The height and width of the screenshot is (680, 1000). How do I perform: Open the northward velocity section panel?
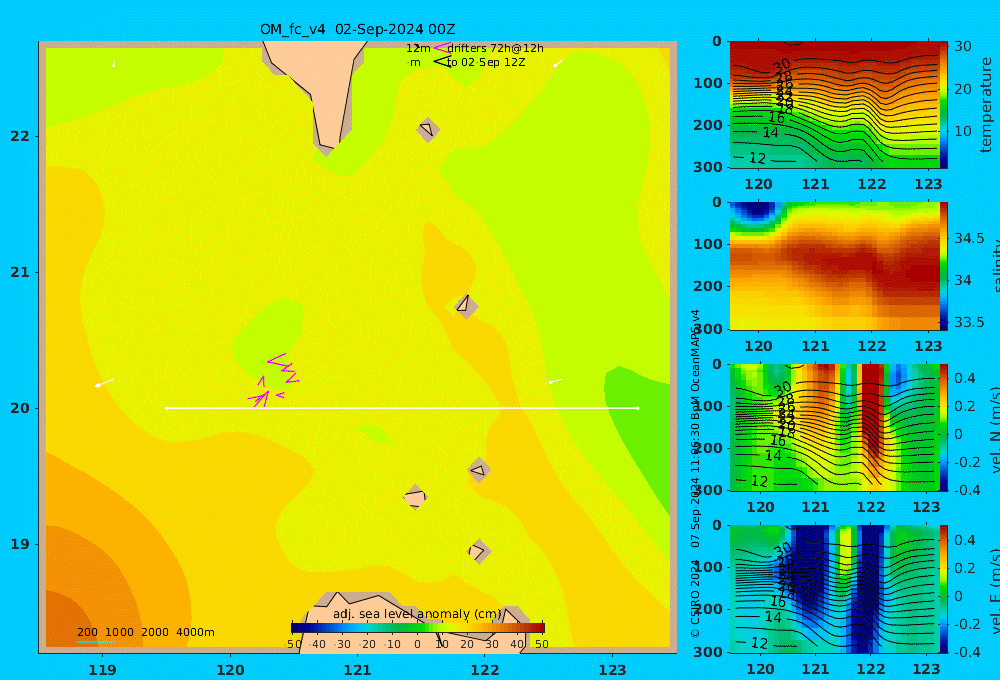coord(834,427)
